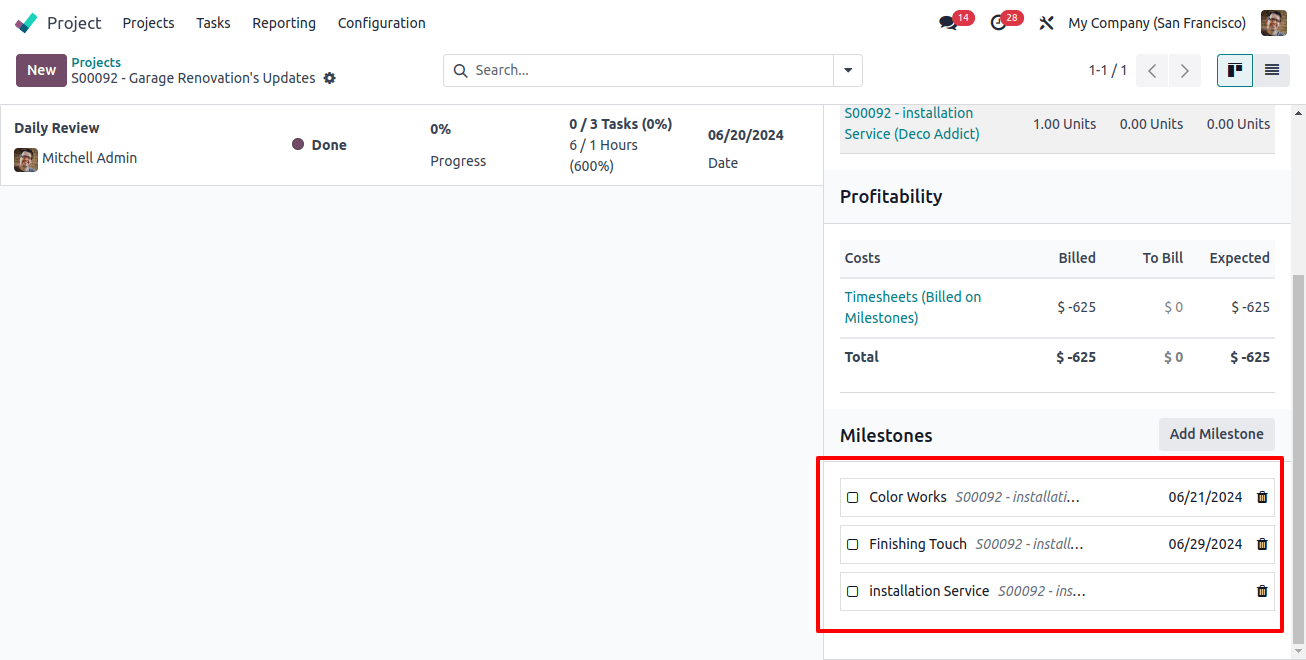Click the Costs column header

863,258
